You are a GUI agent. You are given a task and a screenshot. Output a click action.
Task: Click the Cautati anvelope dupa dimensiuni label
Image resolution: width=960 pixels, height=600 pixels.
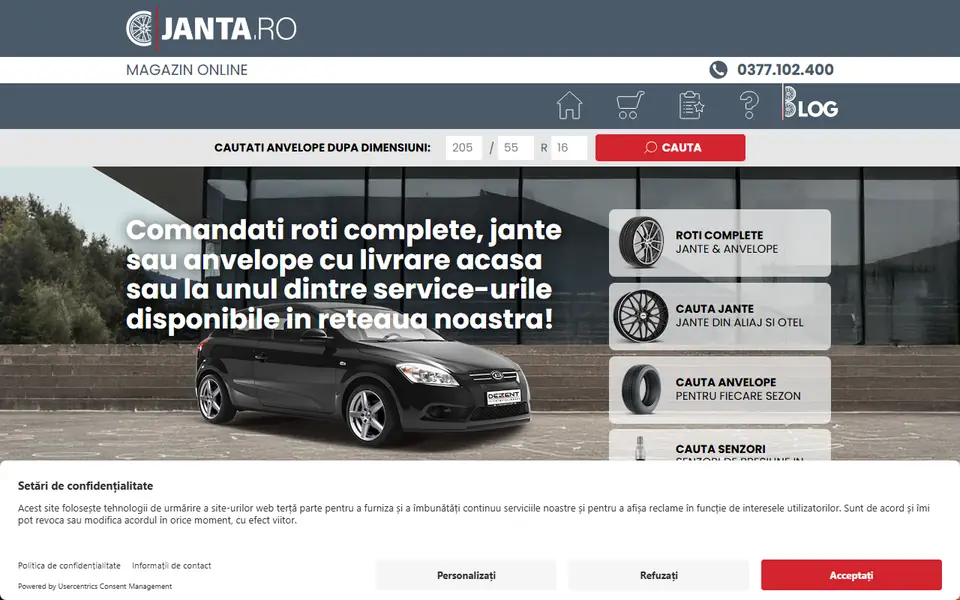pyautogui.click(x=322, y=148)
